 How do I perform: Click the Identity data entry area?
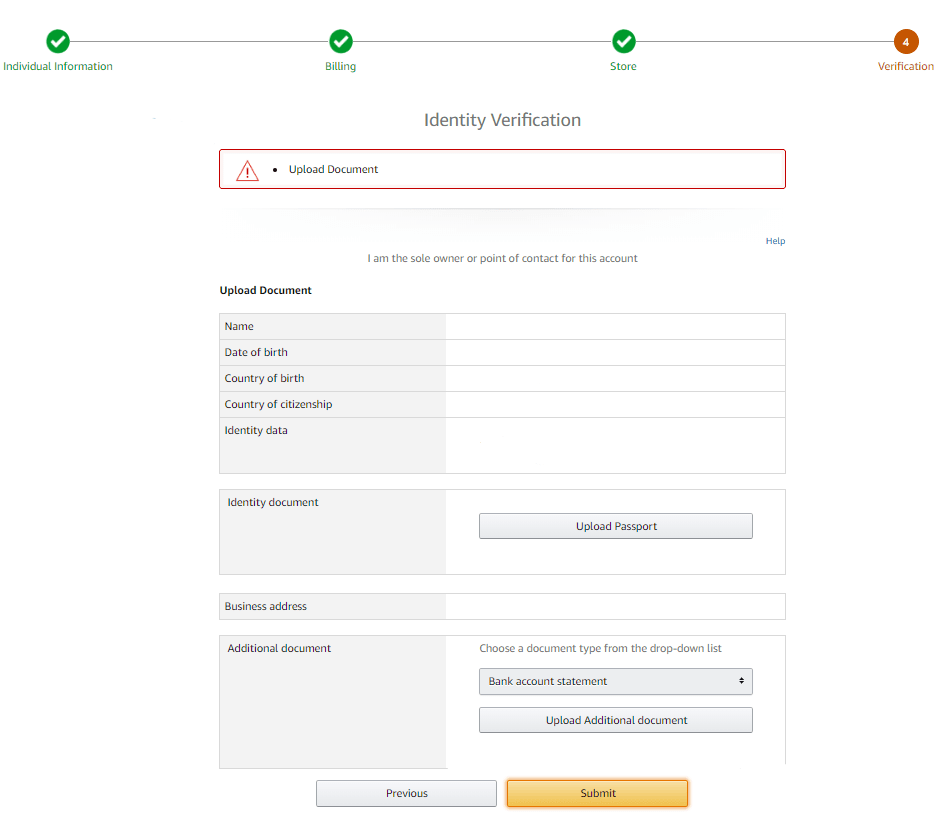tap(615, 443)
